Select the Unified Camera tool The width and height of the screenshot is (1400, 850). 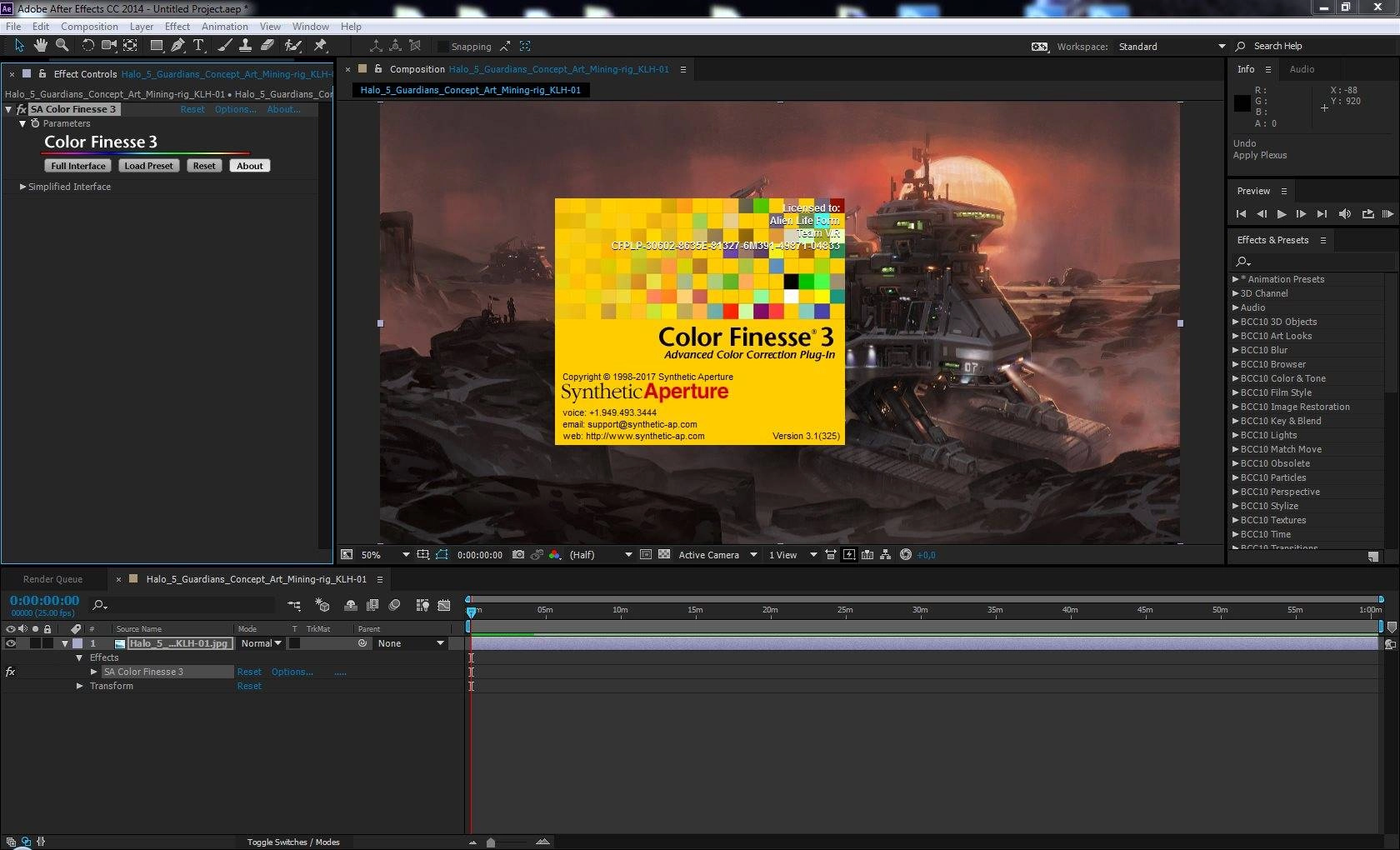click(x=109, y=46)
